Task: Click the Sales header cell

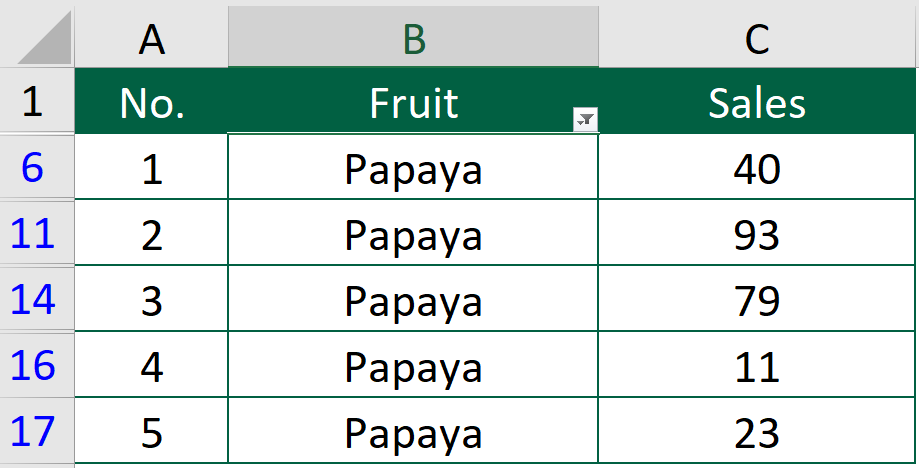Action: (757, 101)
